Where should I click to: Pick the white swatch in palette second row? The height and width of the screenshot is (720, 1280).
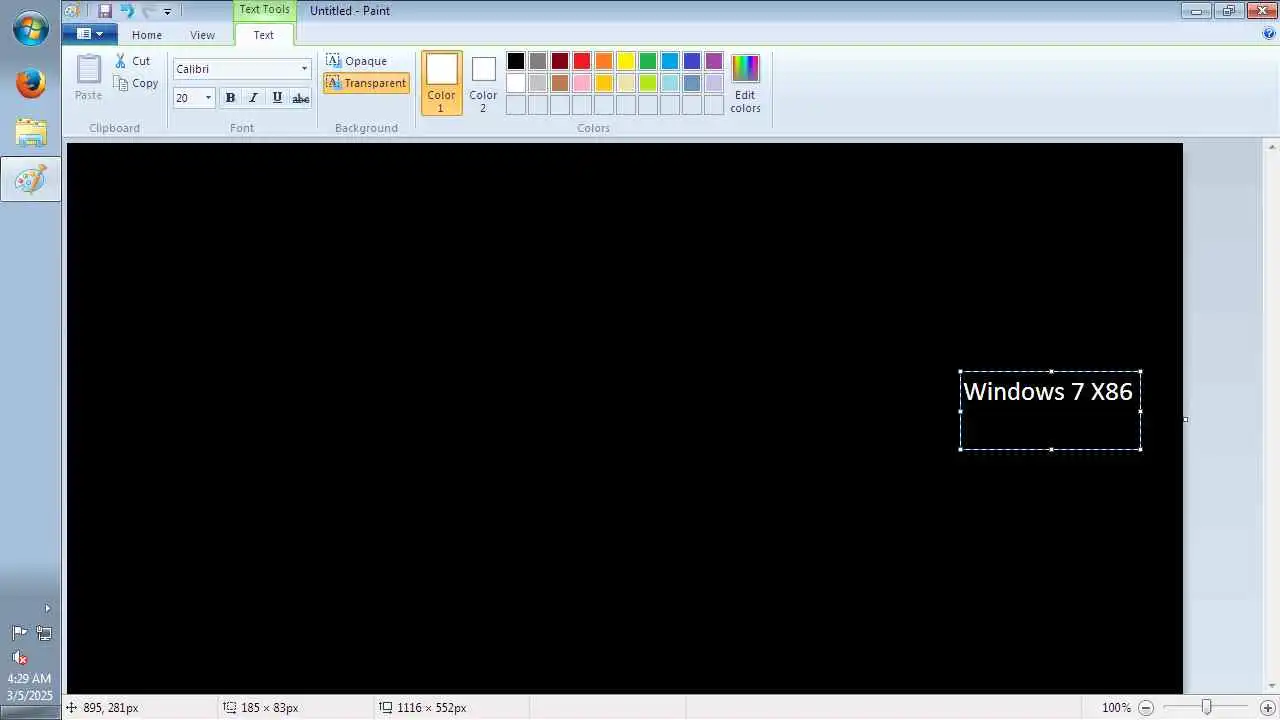coord(516,83)
